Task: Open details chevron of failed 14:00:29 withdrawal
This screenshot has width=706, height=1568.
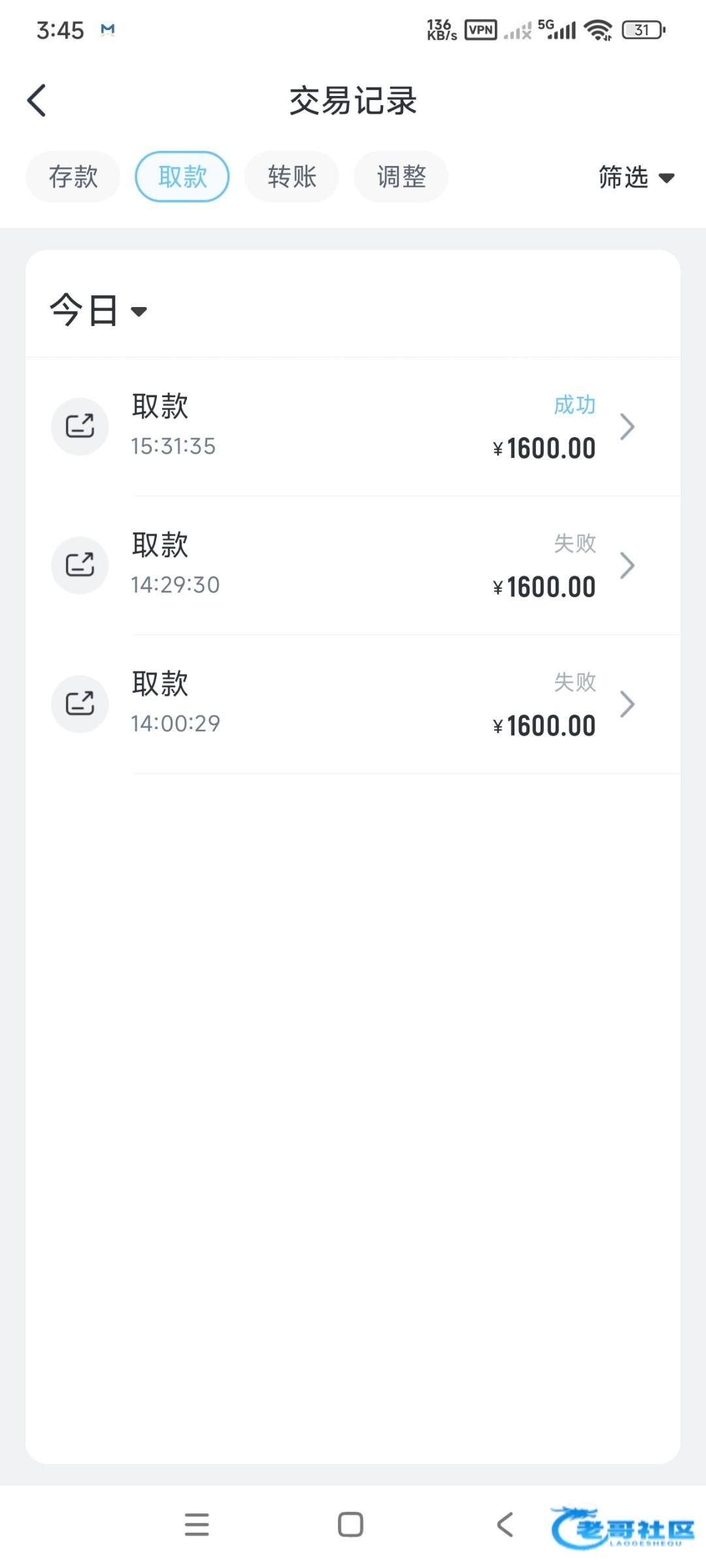Action: tap(627, 704)
